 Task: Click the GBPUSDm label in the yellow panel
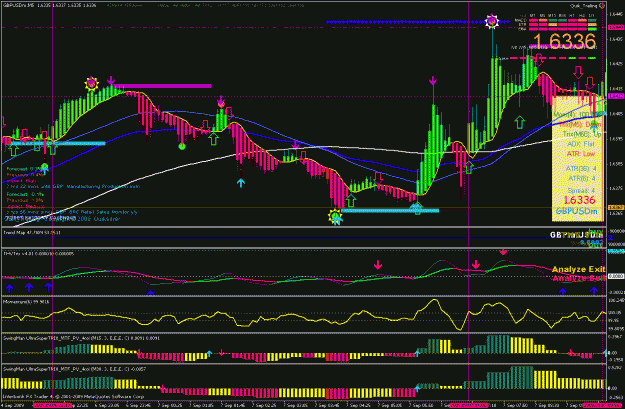coord(576,211)
